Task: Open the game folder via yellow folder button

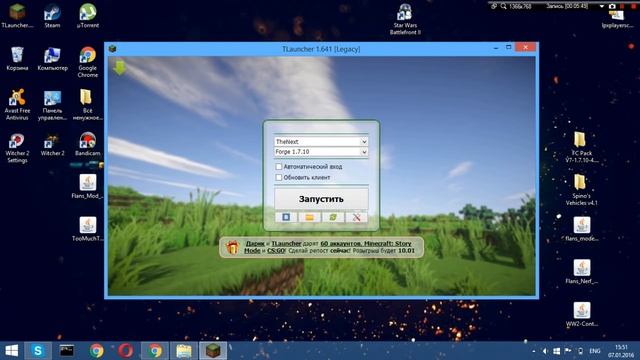Action: coord(309,217)
